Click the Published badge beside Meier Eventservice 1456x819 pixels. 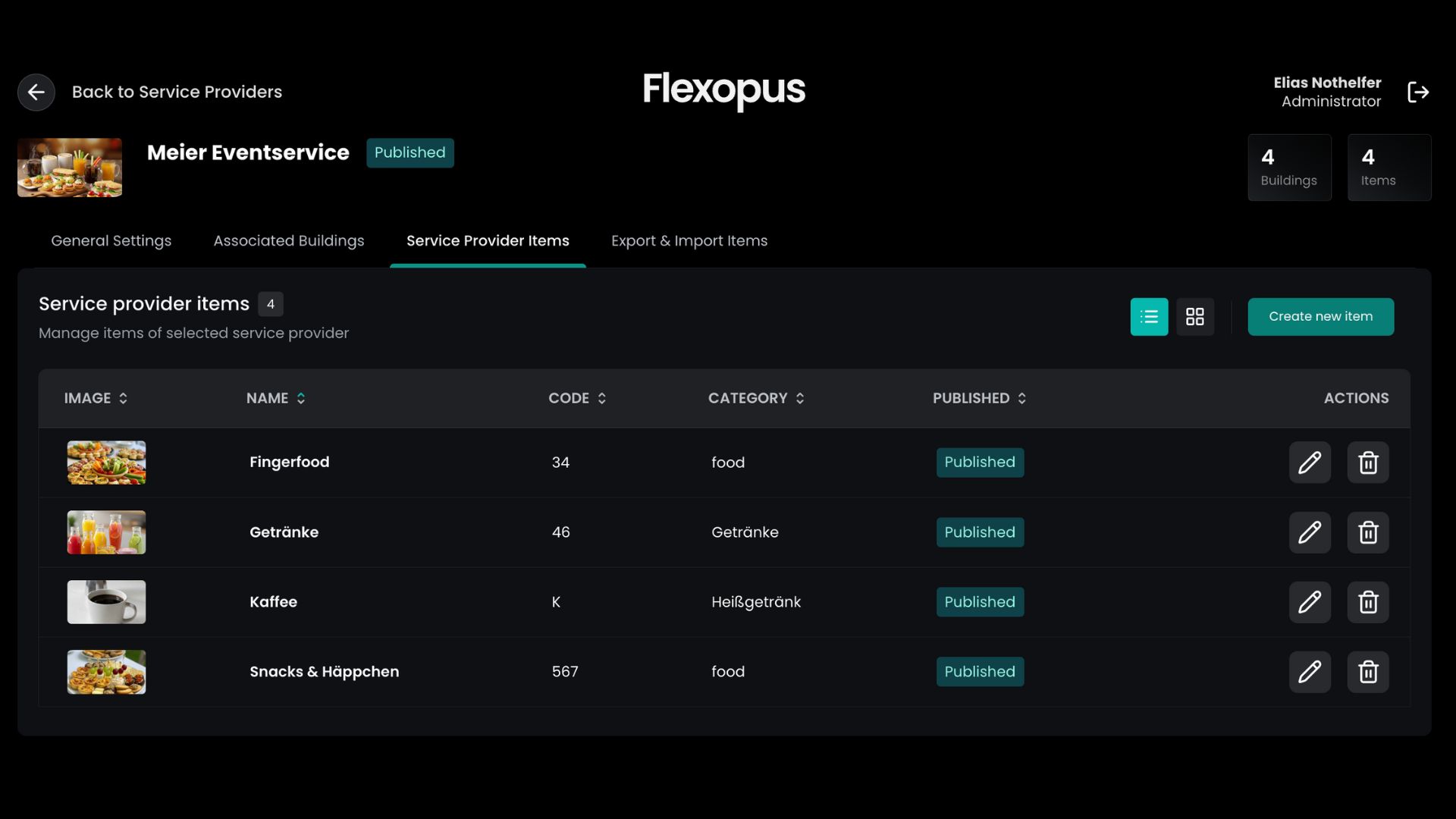(410, 153)
